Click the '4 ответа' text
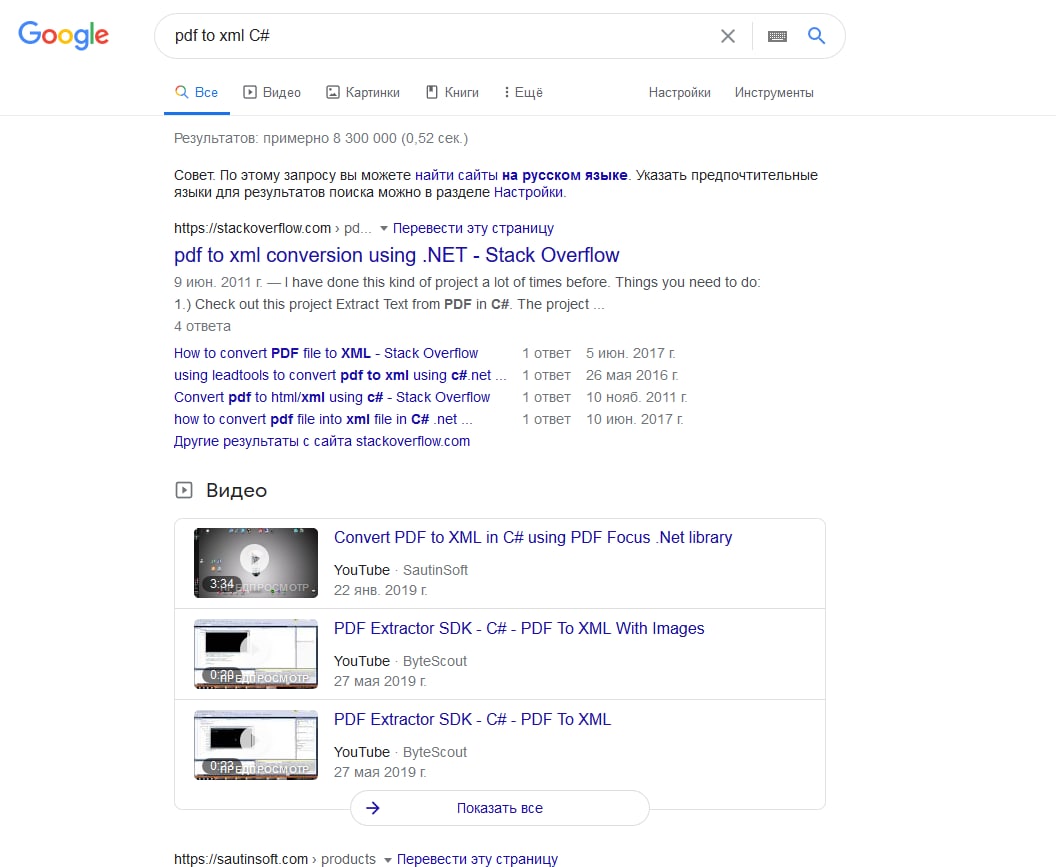 pyautogui.click(x=202, y=326)
